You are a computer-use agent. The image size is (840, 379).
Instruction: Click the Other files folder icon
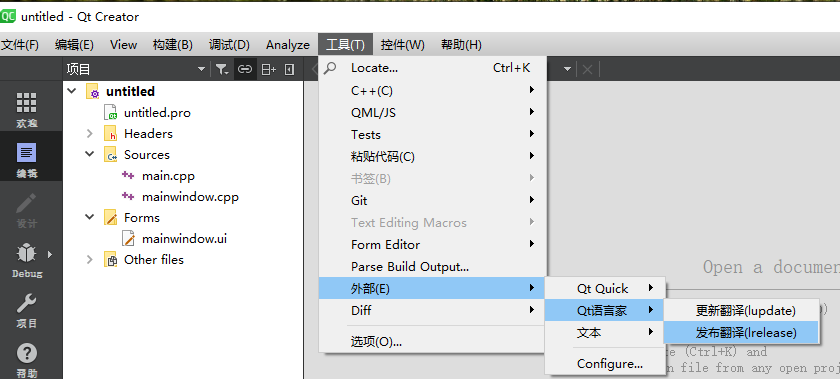tap(110, 260)
